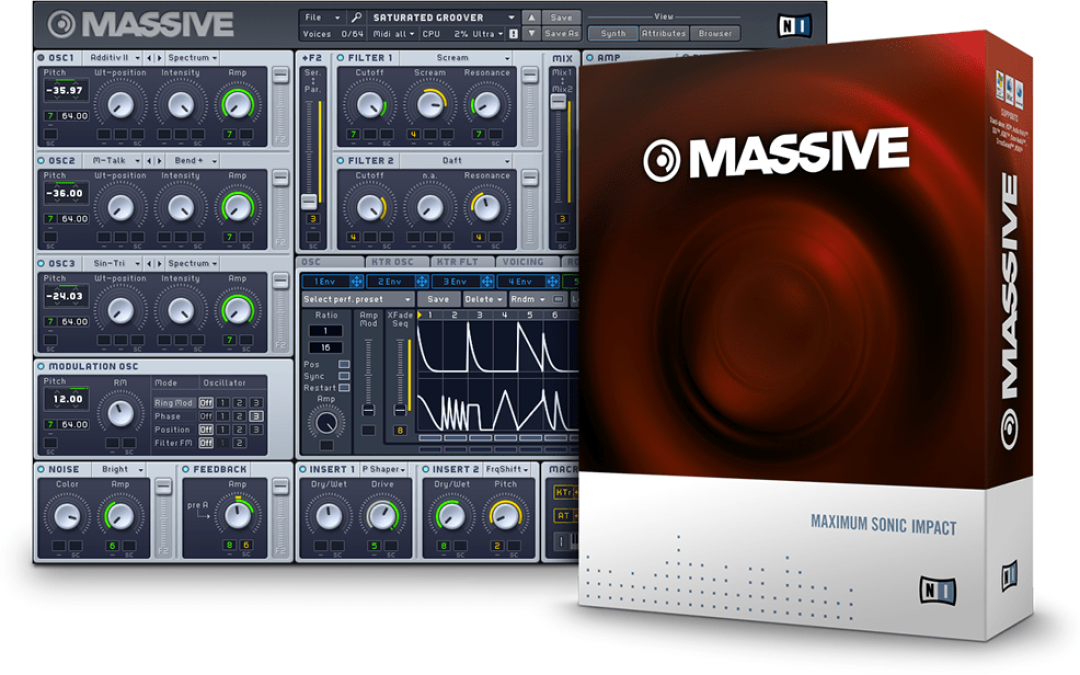1080x675 pixels.
Task: Select previous OSC1 wavetable with left arrow
Action: click(149, 58)
